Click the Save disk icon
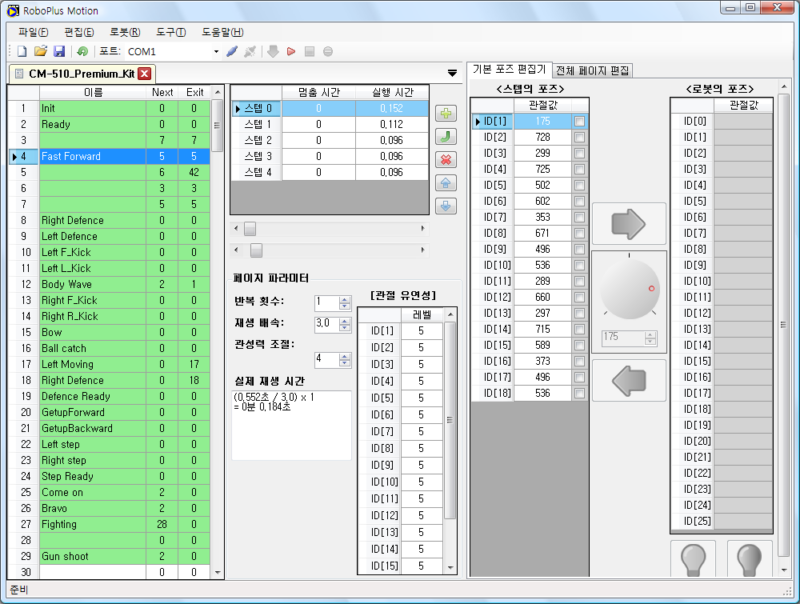The width and height of the screenshot is (800, 604). 59,52
